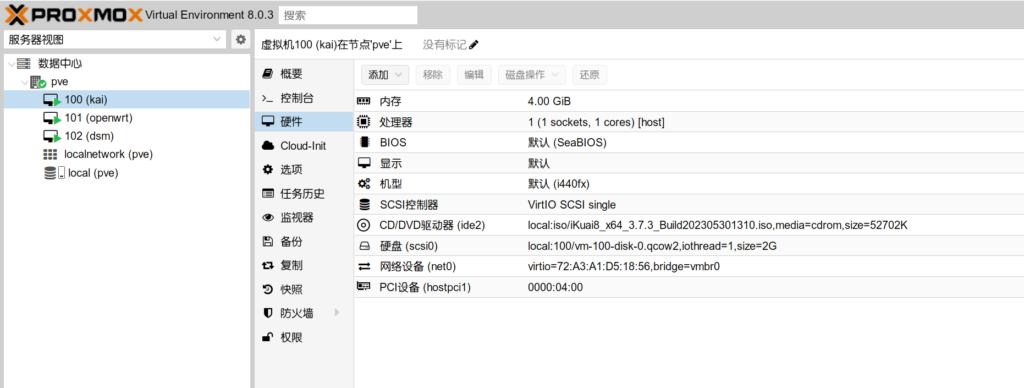Screen dimensions: 1024x388
Task: Select the 机型 machine type row
Action: point(689,184)
